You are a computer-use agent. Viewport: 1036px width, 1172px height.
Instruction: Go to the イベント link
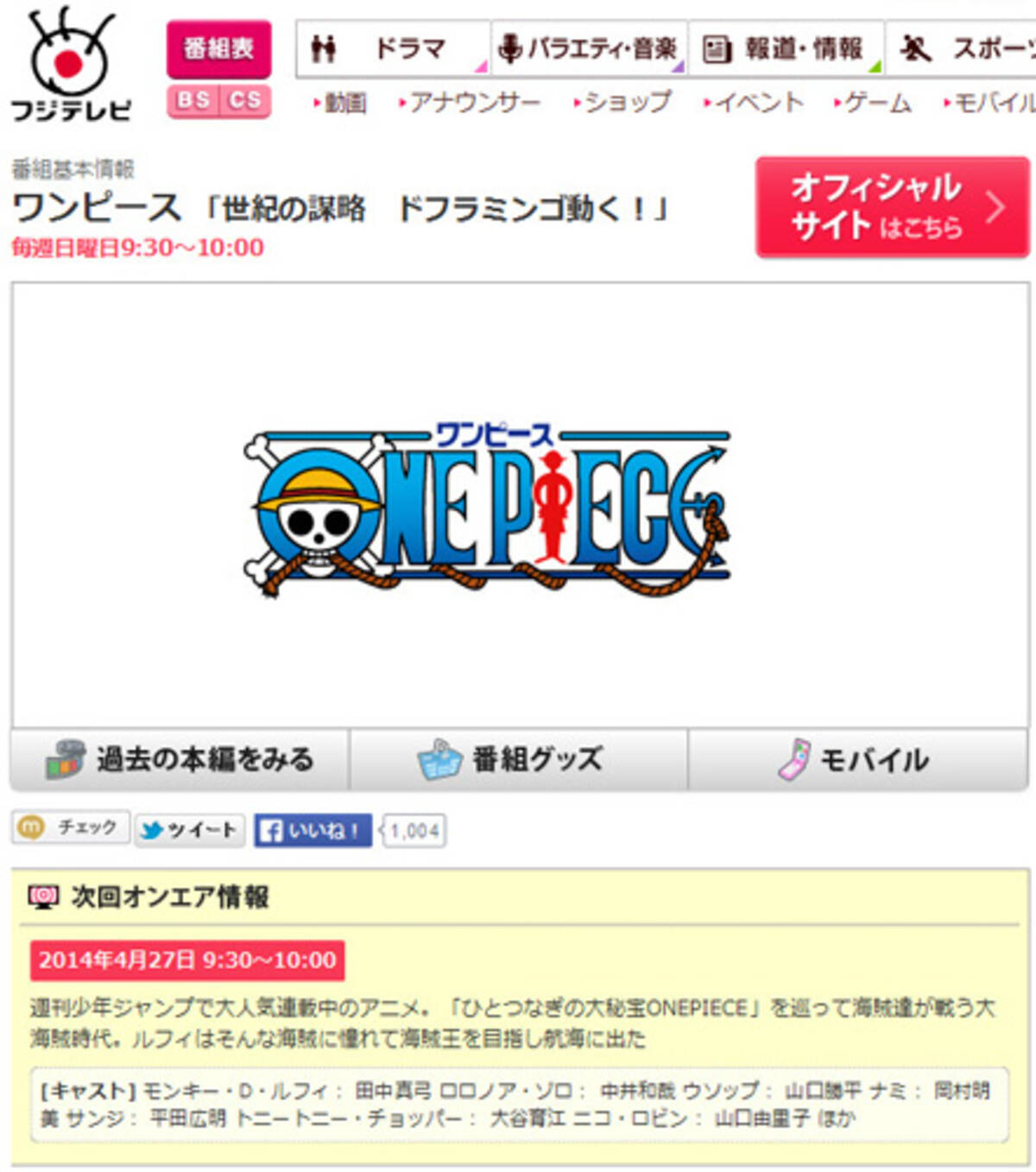point(753,103)
